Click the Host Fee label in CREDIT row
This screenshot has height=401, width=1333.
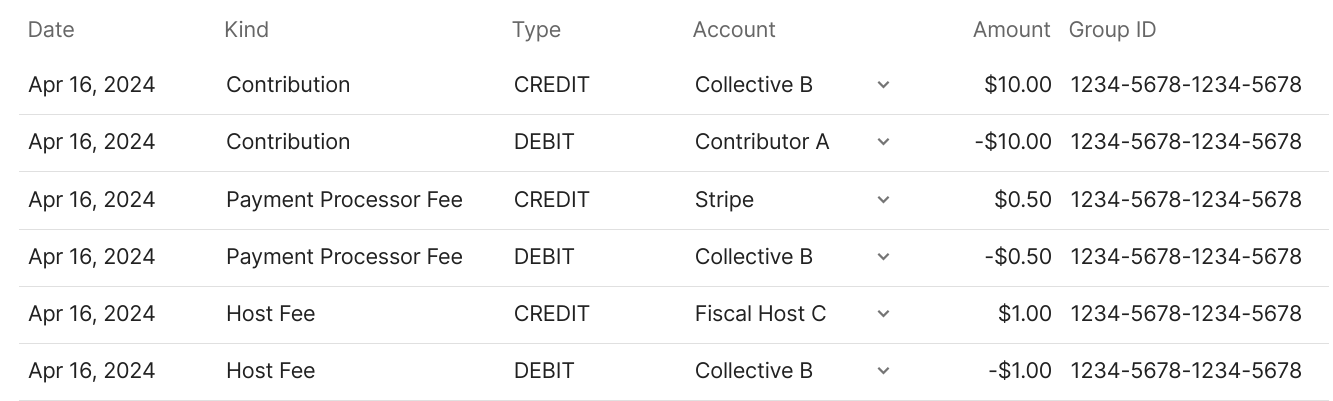pyautogui.click(x=270, y=314)
